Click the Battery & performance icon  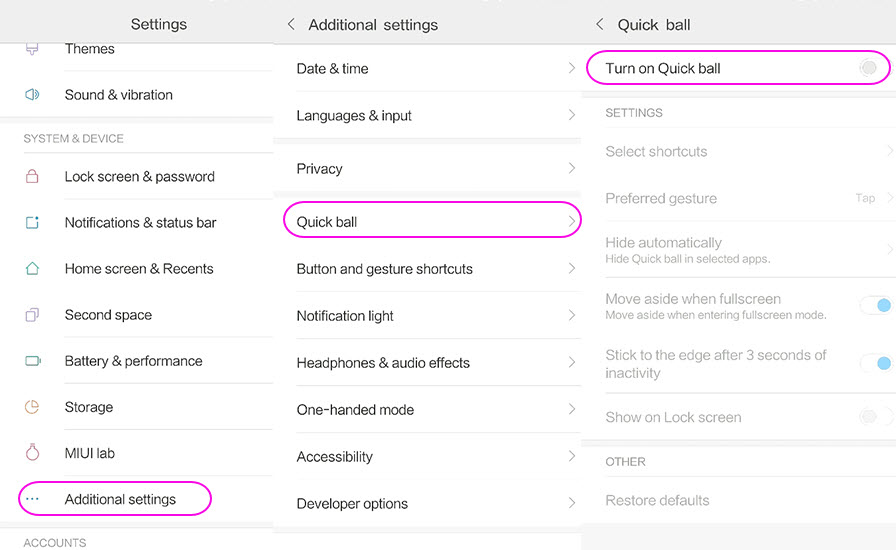pyautogui.click(x=32, y=361)
